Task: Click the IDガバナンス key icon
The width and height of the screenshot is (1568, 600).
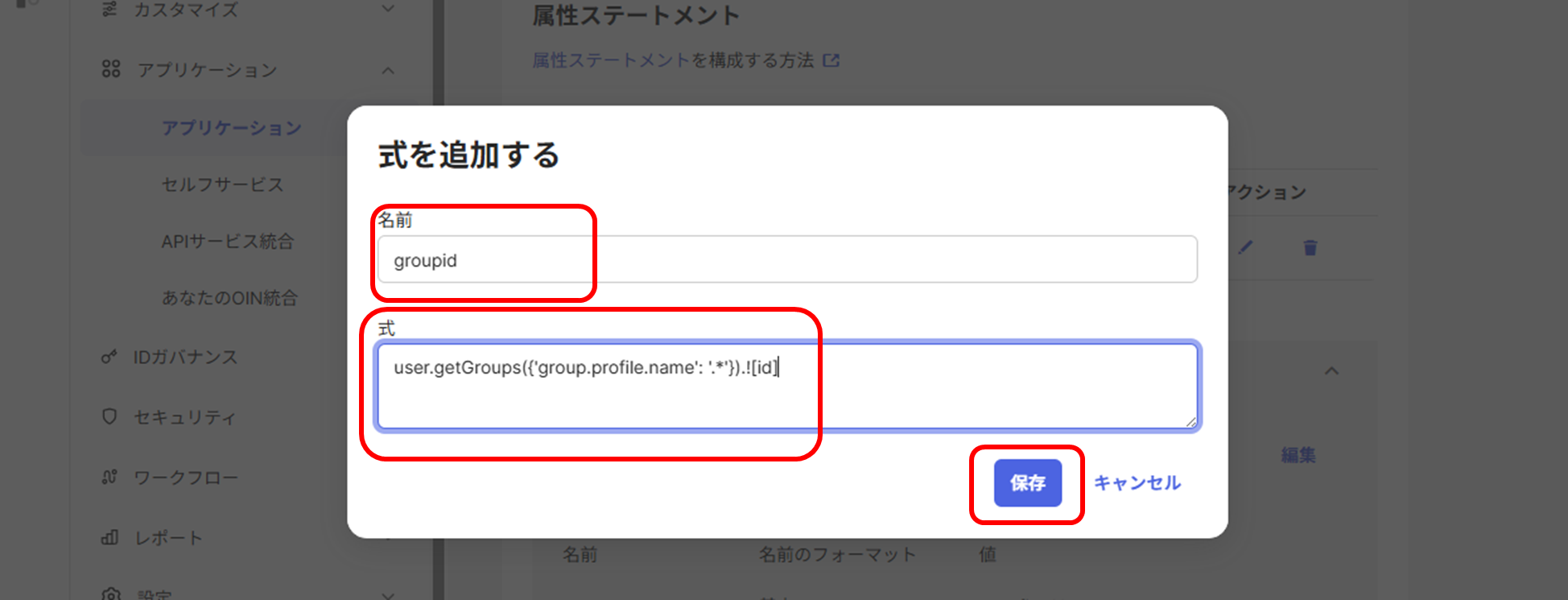Action: 109,356
